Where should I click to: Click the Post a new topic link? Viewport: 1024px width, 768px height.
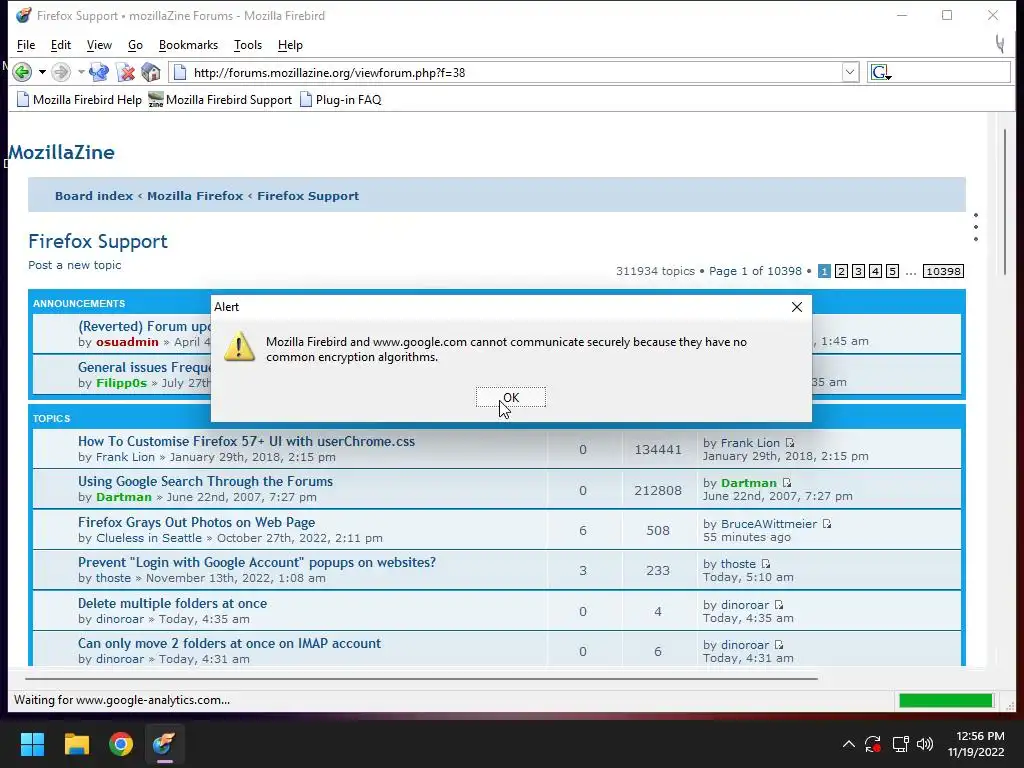click(74, 265)
